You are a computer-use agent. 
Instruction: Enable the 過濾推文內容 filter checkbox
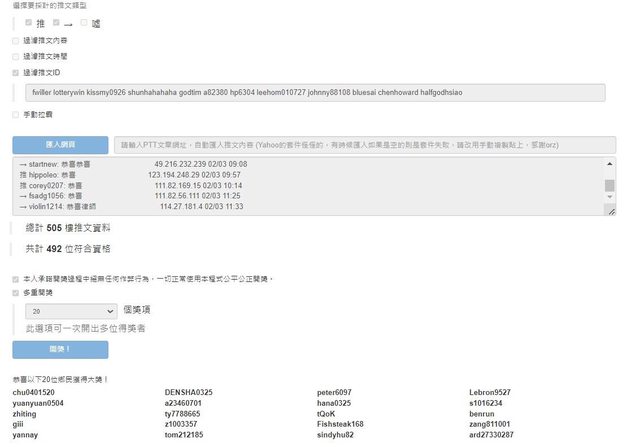coord(15,41)
